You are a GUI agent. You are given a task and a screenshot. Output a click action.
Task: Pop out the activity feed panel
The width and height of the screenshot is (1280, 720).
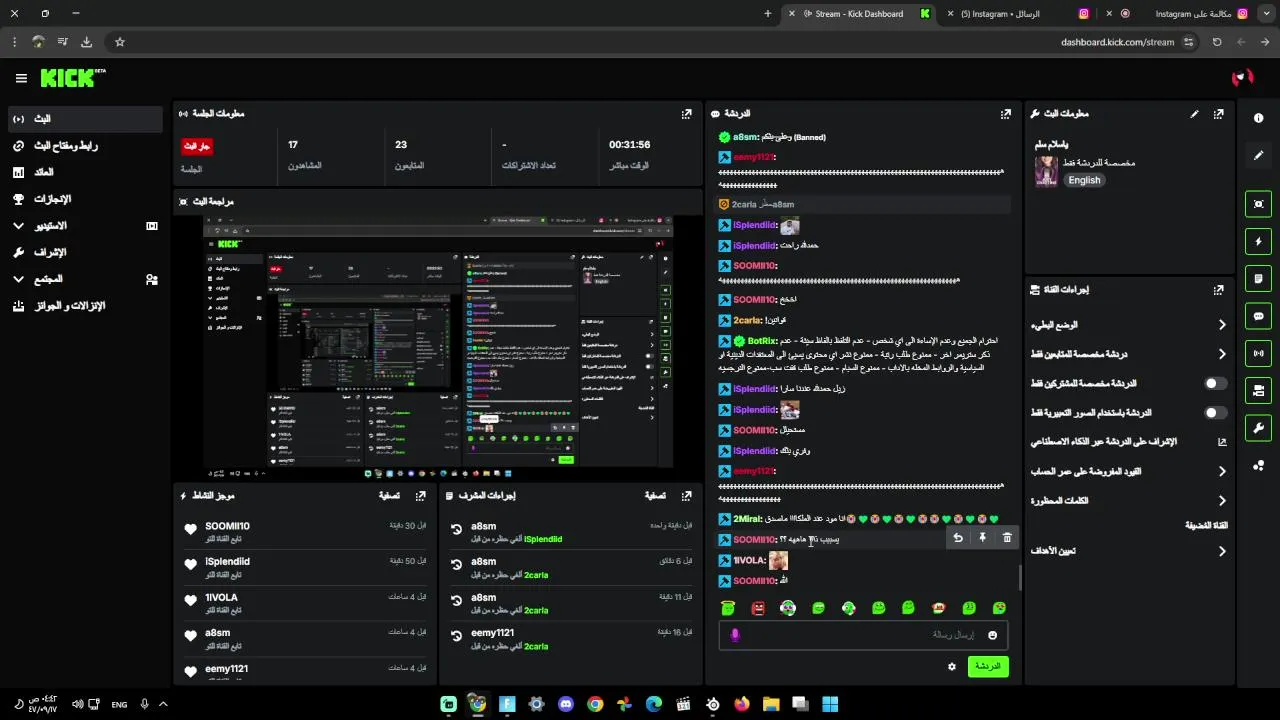click(421, 496)
